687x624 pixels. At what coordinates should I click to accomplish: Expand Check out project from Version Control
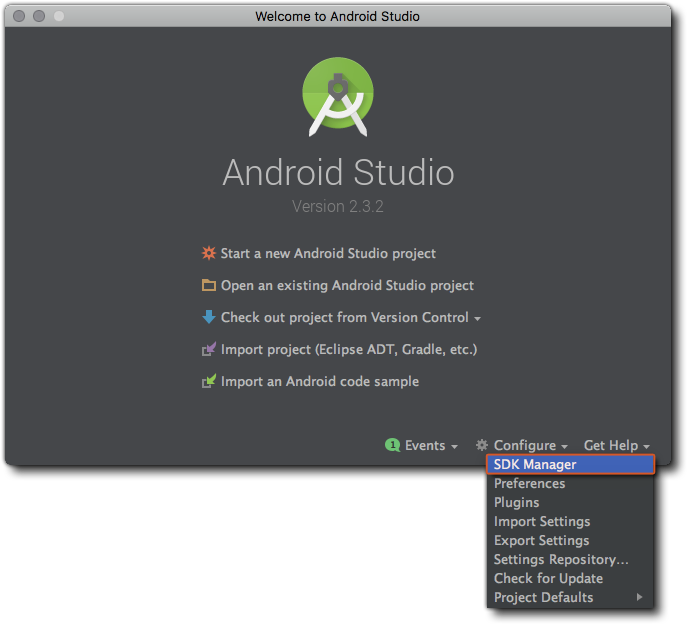pyautogui.click(x=350, y=317)
